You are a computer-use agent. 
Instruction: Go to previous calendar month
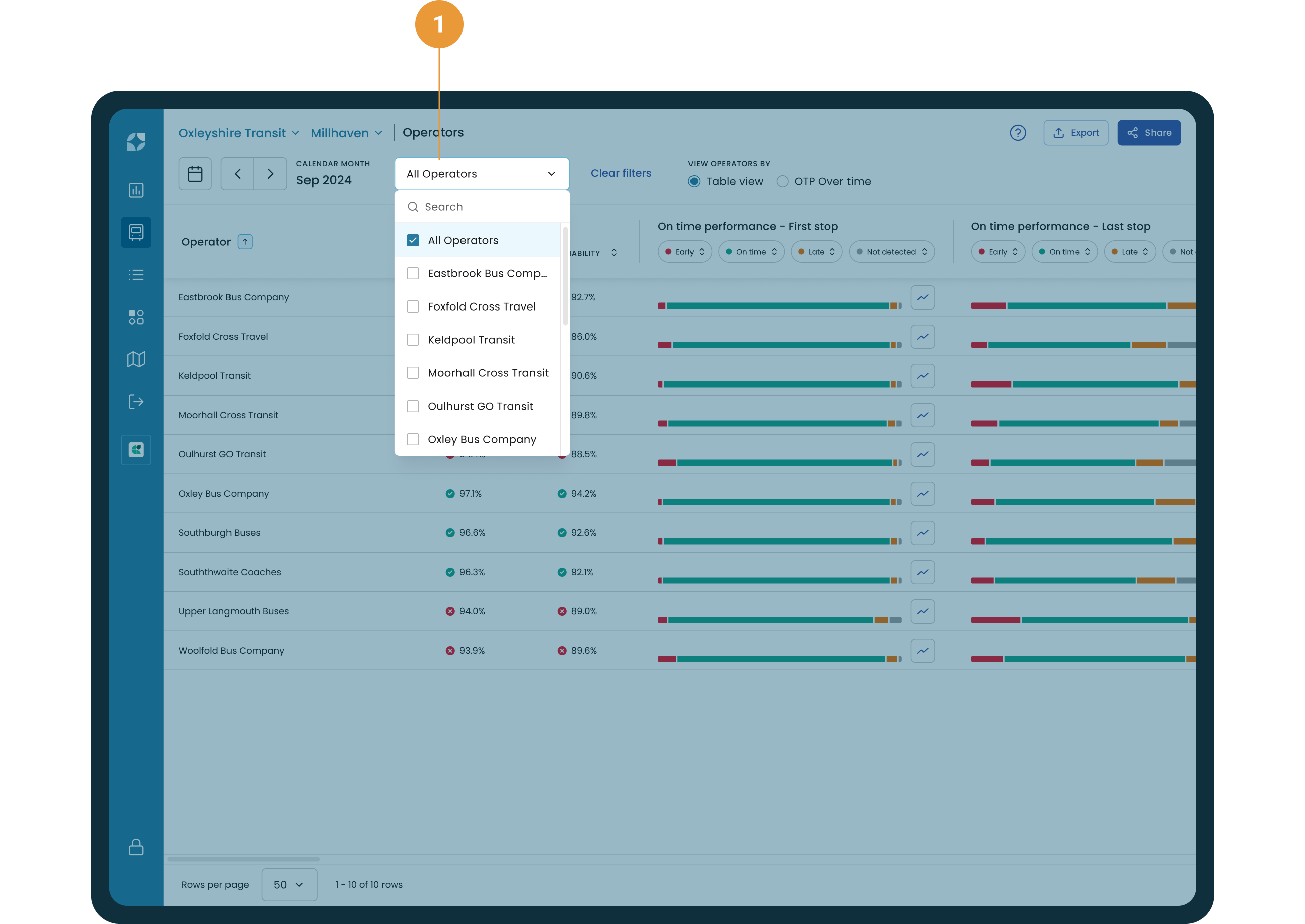click(x=237, y=174)
